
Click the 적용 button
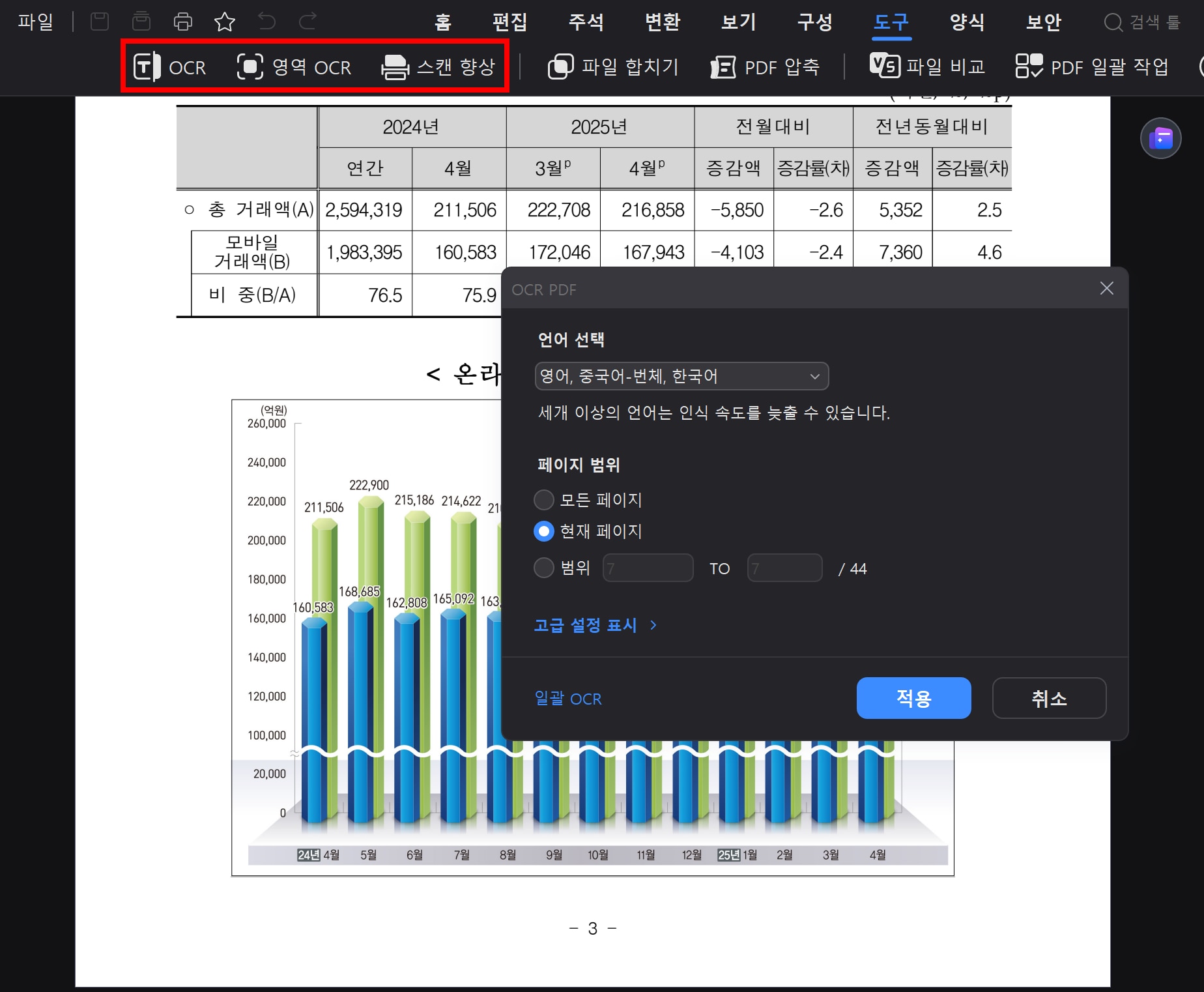click(x=913, y=698)
